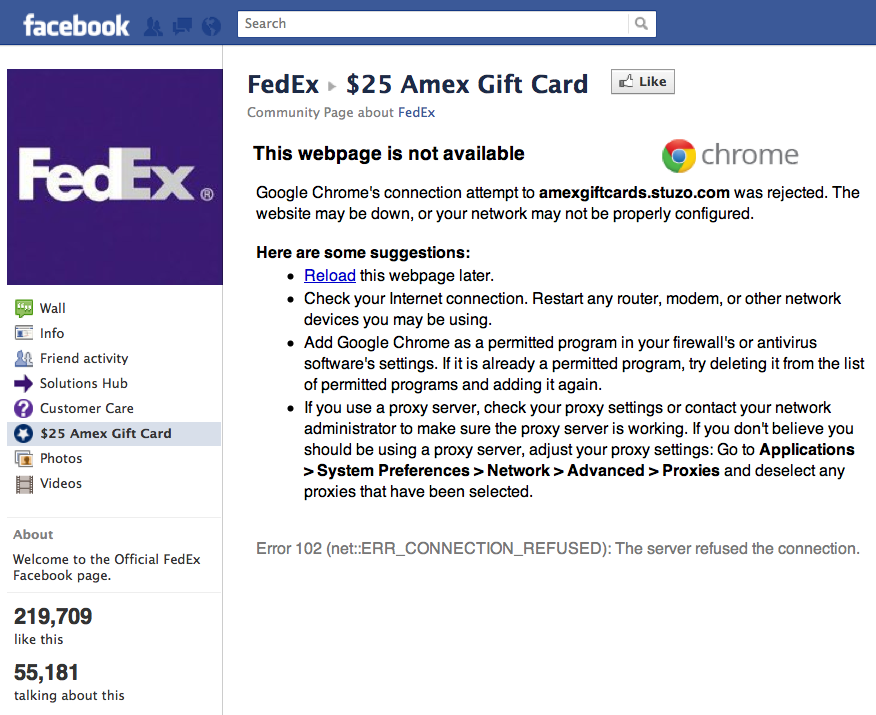Focus the Search input field
Image resolution: width=876 pixels, height=715 pixels.
click(434, 23)
